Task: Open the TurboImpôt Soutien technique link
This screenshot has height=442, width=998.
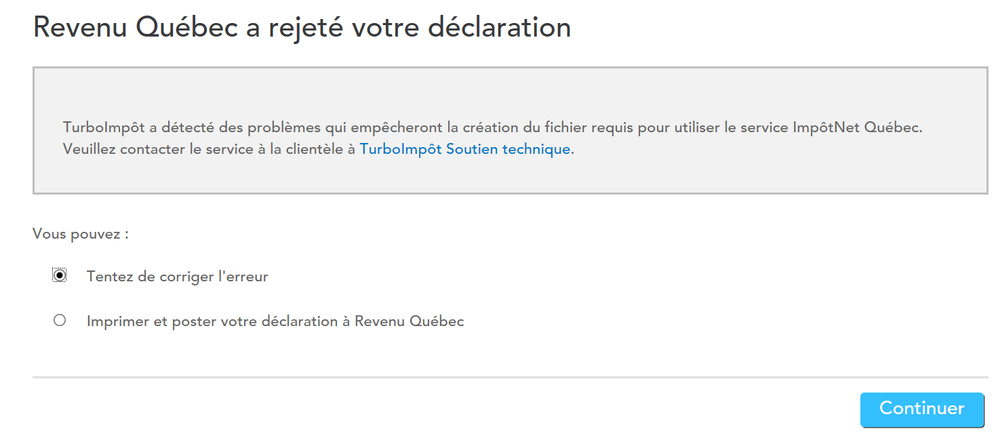Action: click(466, 149)
